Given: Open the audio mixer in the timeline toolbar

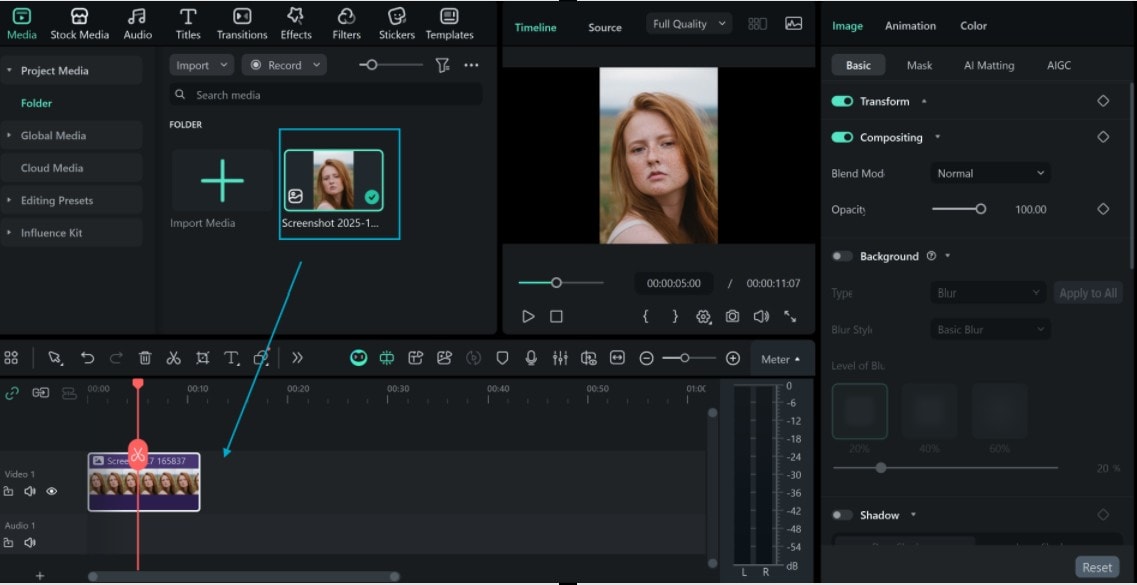Looking at the screenshot, I should tap(561, 357).
